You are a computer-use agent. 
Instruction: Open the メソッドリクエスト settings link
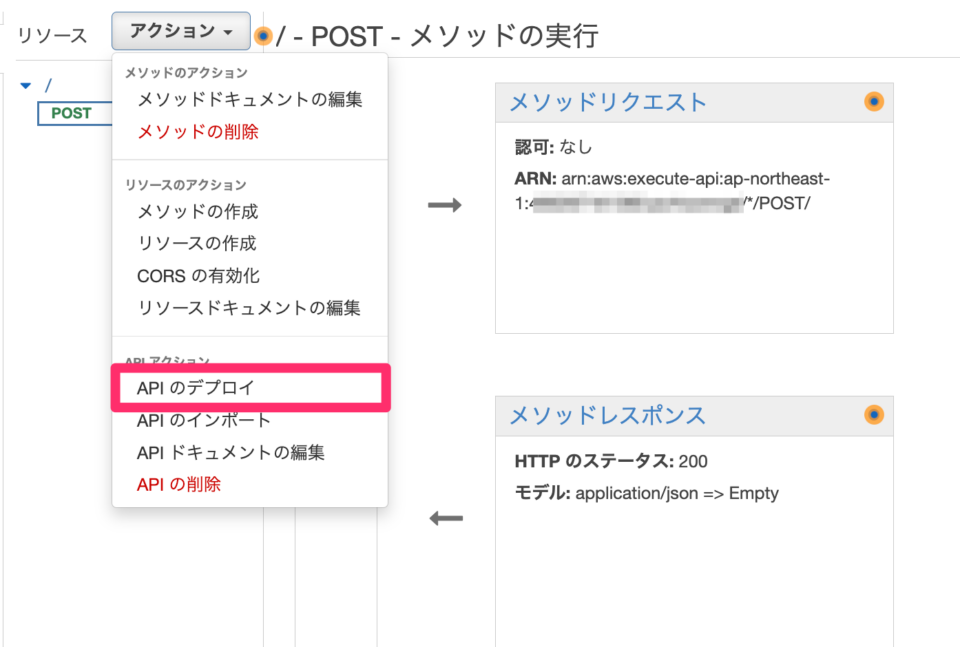click(x=605, y=102)
